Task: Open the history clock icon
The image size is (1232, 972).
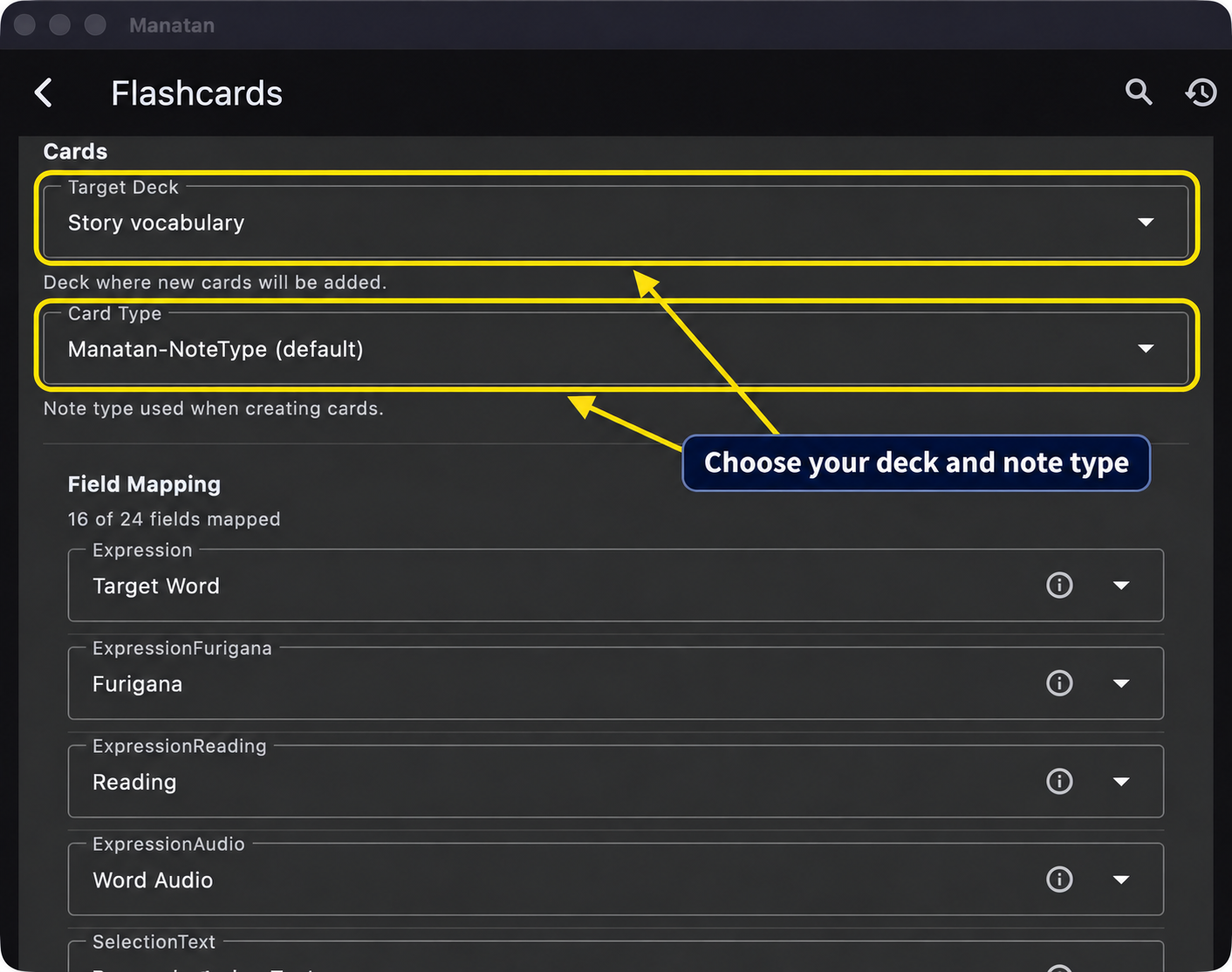Action: point(1201,92)
